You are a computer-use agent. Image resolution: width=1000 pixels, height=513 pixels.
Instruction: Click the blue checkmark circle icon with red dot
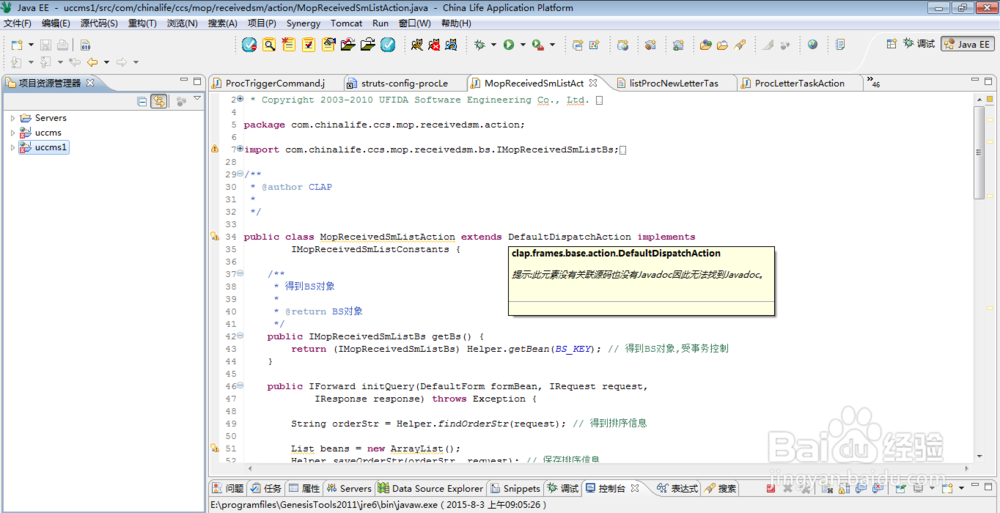(249, 45)
